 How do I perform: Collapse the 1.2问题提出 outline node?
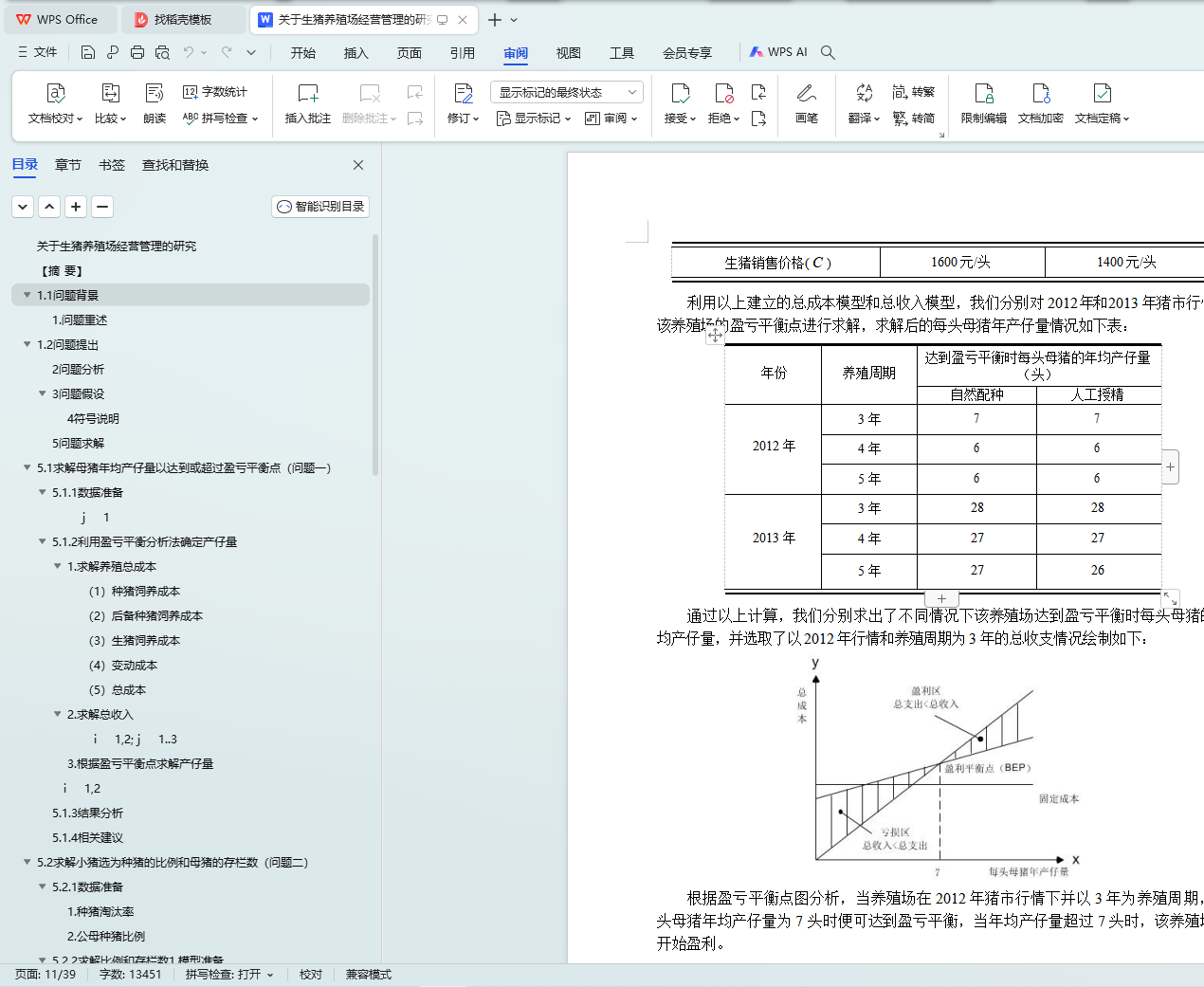pyautogui.click(x=27, y=344)
